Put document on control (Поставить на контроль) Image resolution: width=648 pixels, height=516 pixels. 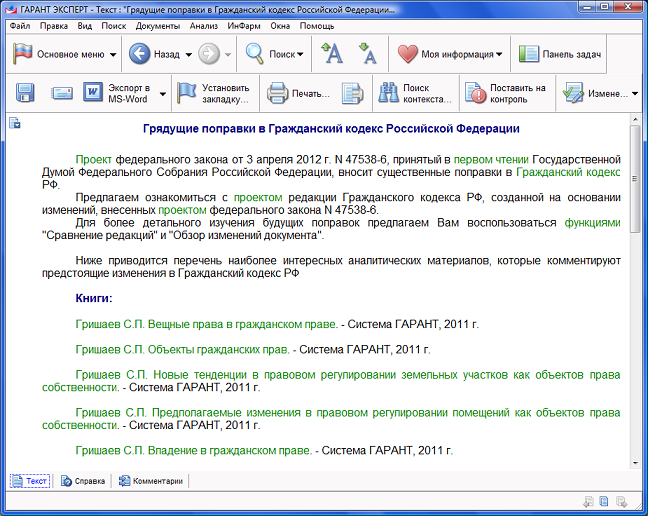click(506, 94)
